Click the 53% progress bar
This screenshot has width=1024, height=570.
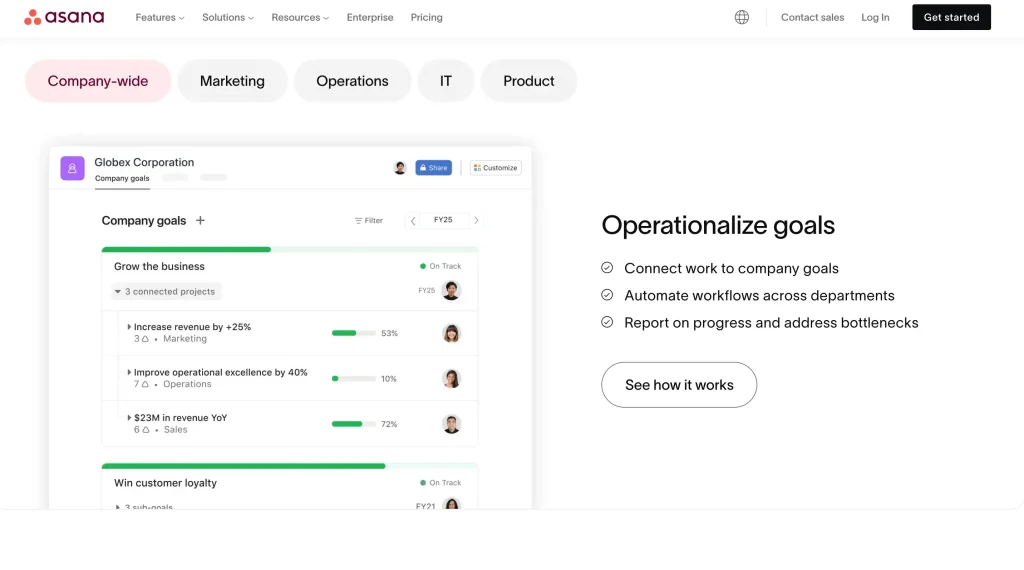[x=353, y=333]
